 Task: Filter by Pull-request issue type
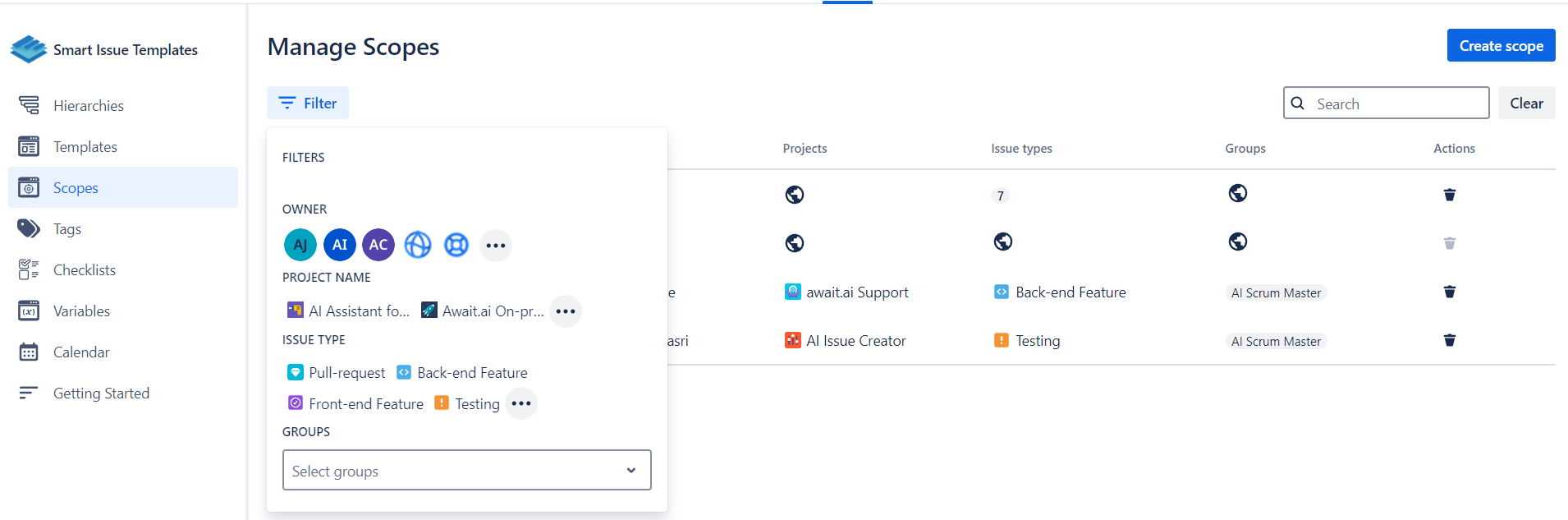(x=337, y=373)
